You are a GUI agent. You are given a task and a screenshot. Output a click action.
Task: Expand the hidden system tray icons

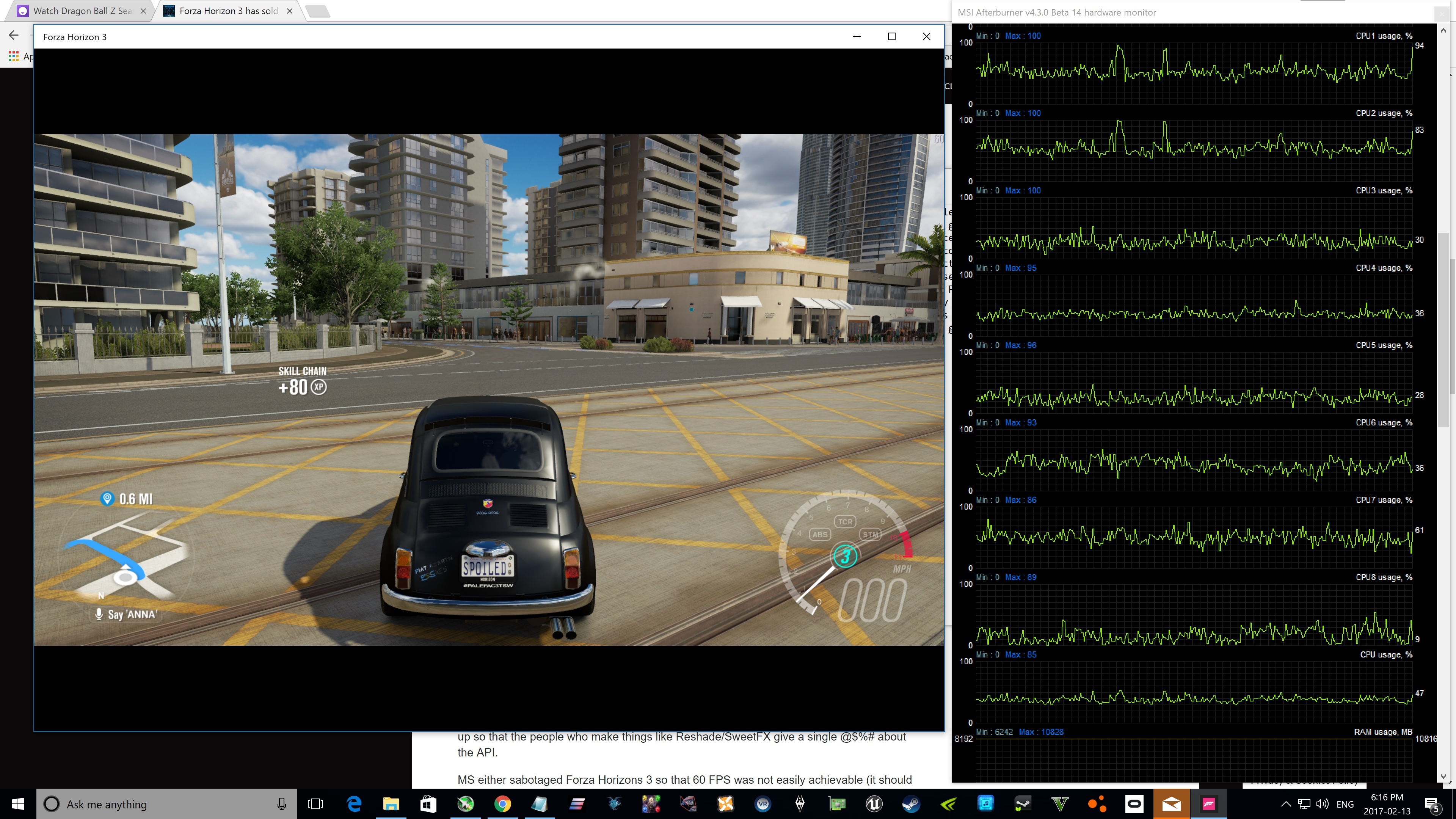(x=1285, y=804)
